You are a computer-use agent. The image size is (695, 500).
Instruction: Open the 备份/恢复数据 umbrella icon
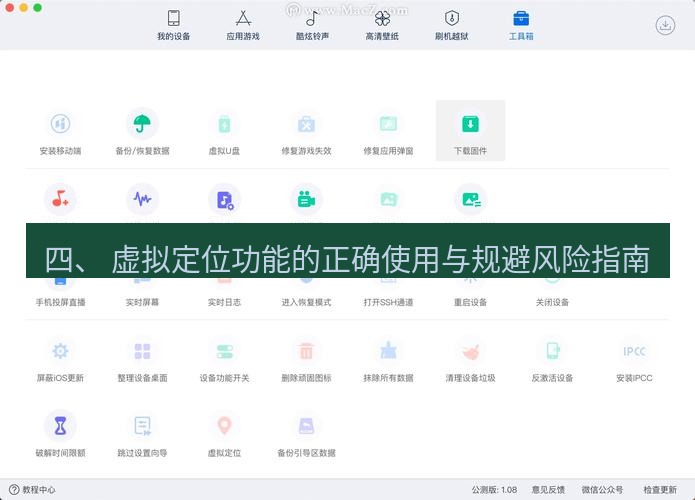point(142,124)
